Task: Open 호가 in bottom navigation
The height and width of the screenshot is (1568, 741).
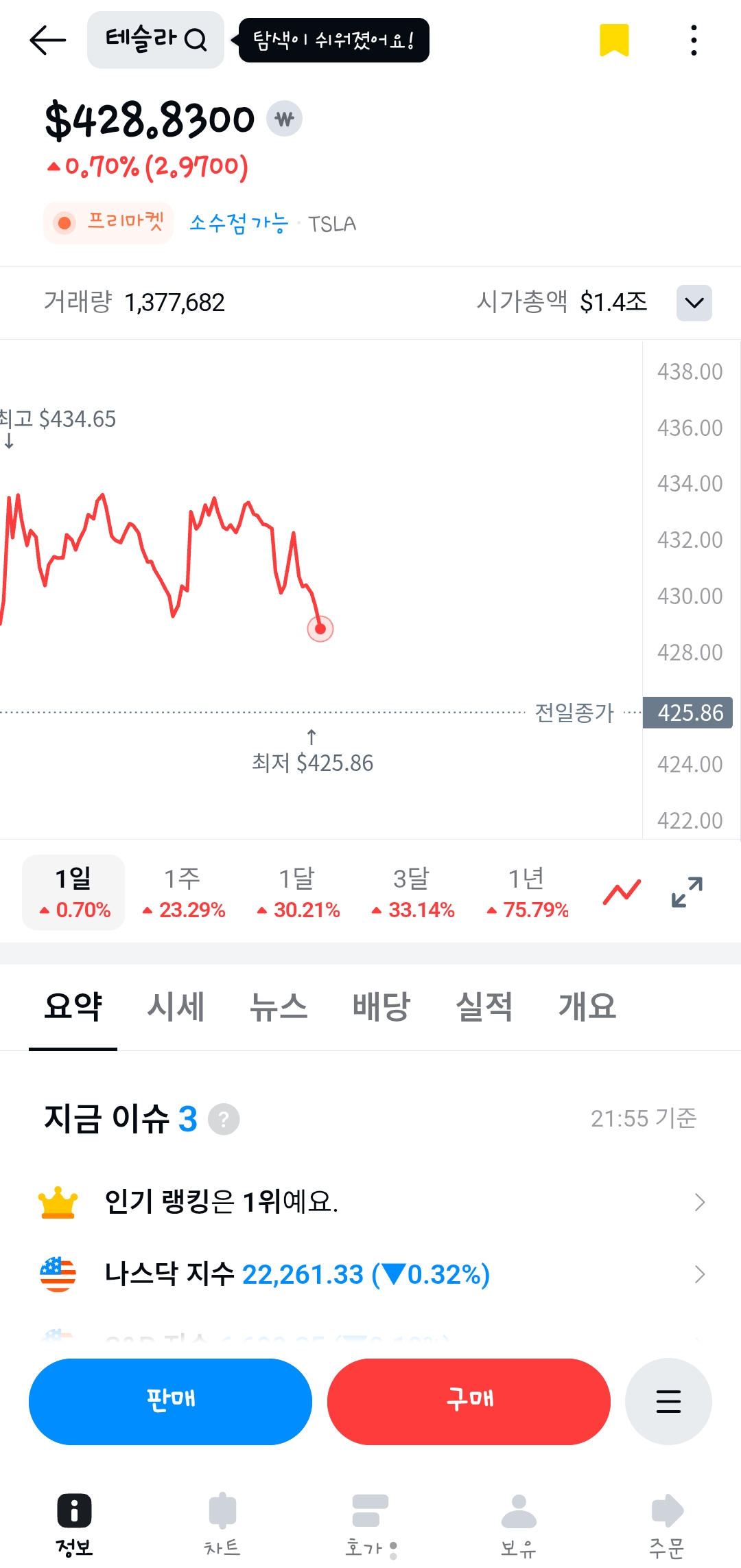Action: coord(370,1523)
